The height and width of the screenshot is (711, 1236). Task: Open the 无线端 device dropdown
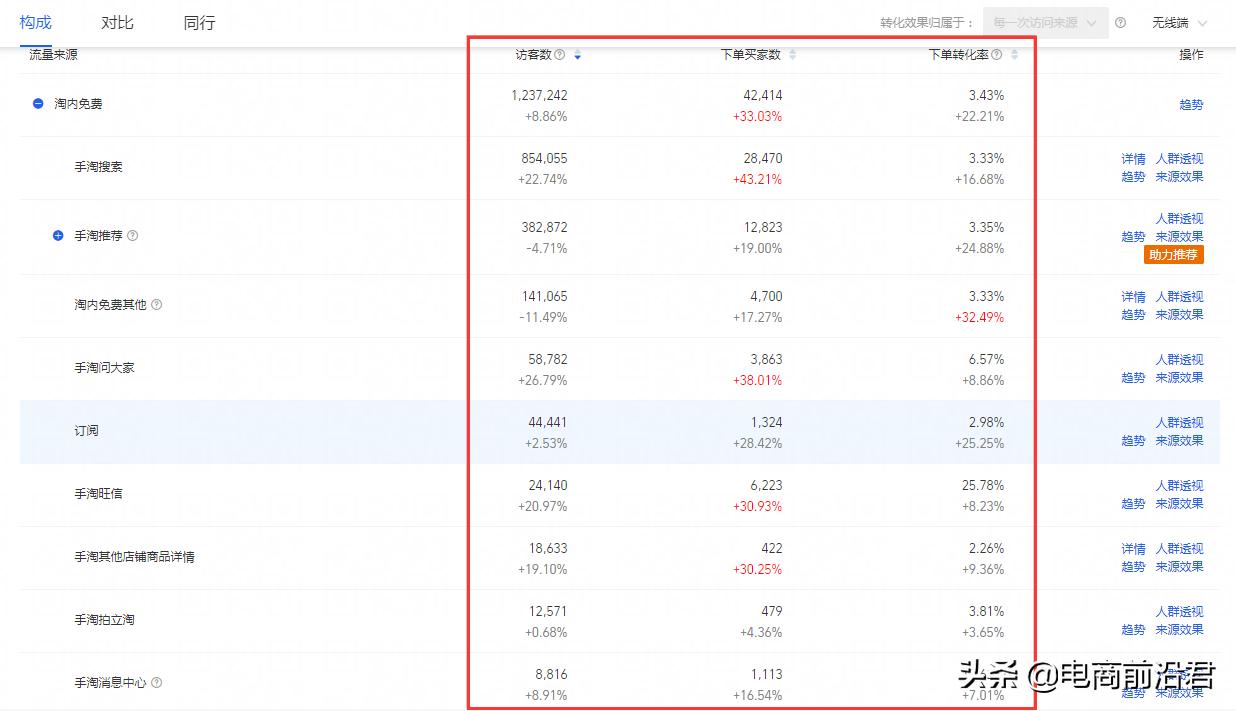(1179, 23)
